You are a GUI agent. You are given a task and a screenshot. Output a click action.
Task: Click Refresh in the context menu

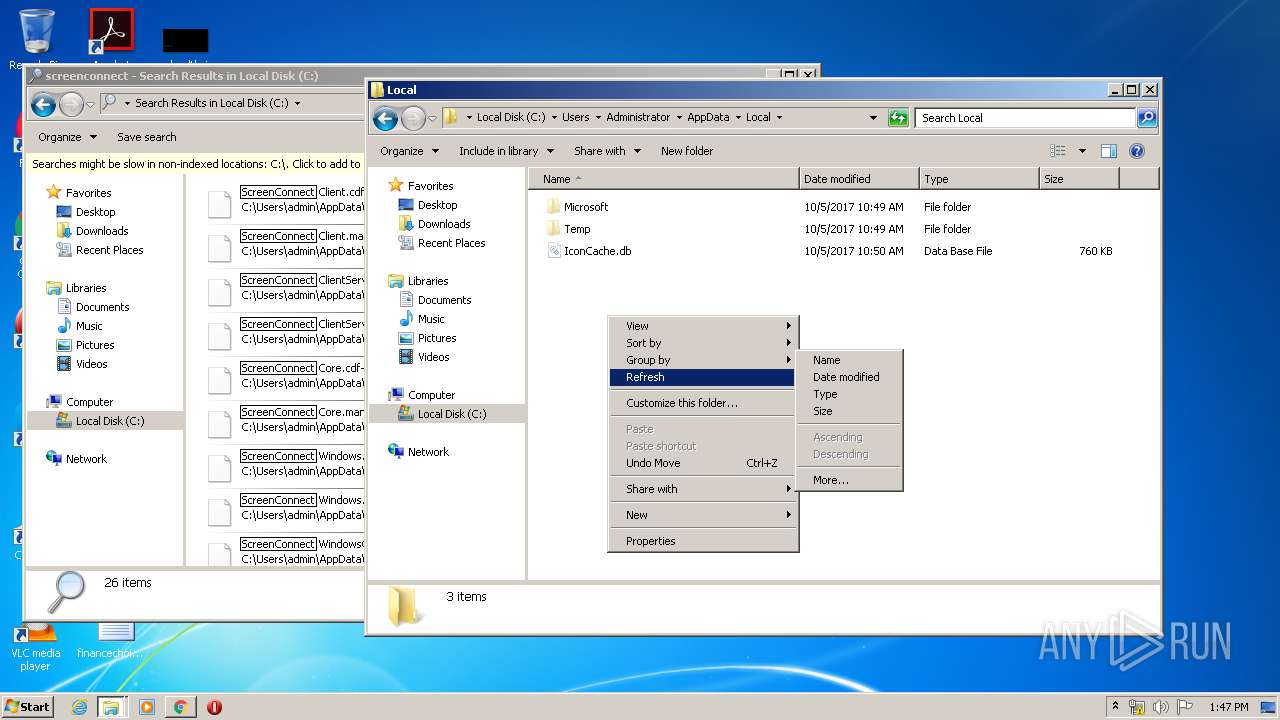[x=702, y=377]
